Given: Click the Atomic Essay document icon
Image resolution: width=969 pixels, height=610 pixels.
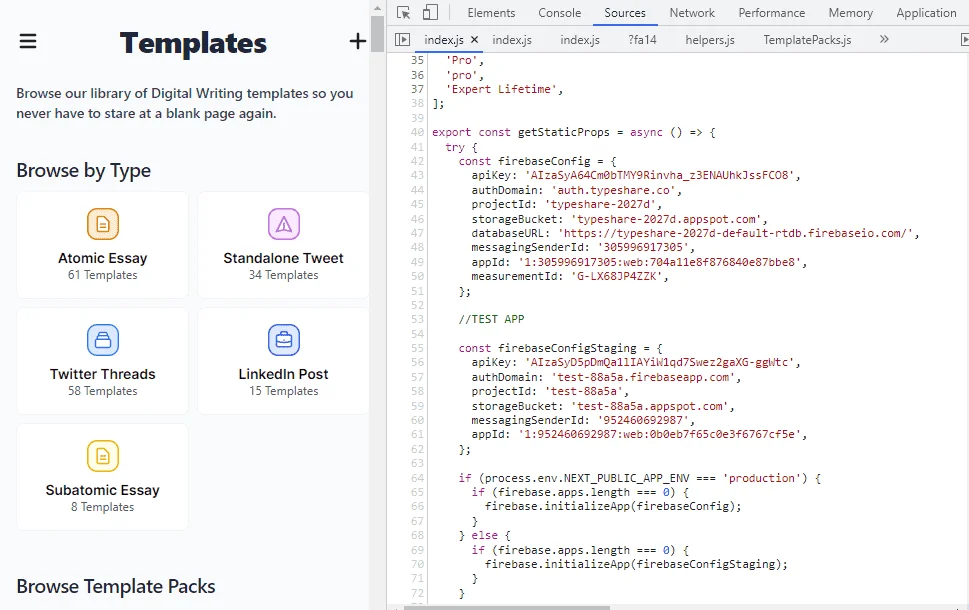Looking at the screenshot, I should [x=103, y=224].
